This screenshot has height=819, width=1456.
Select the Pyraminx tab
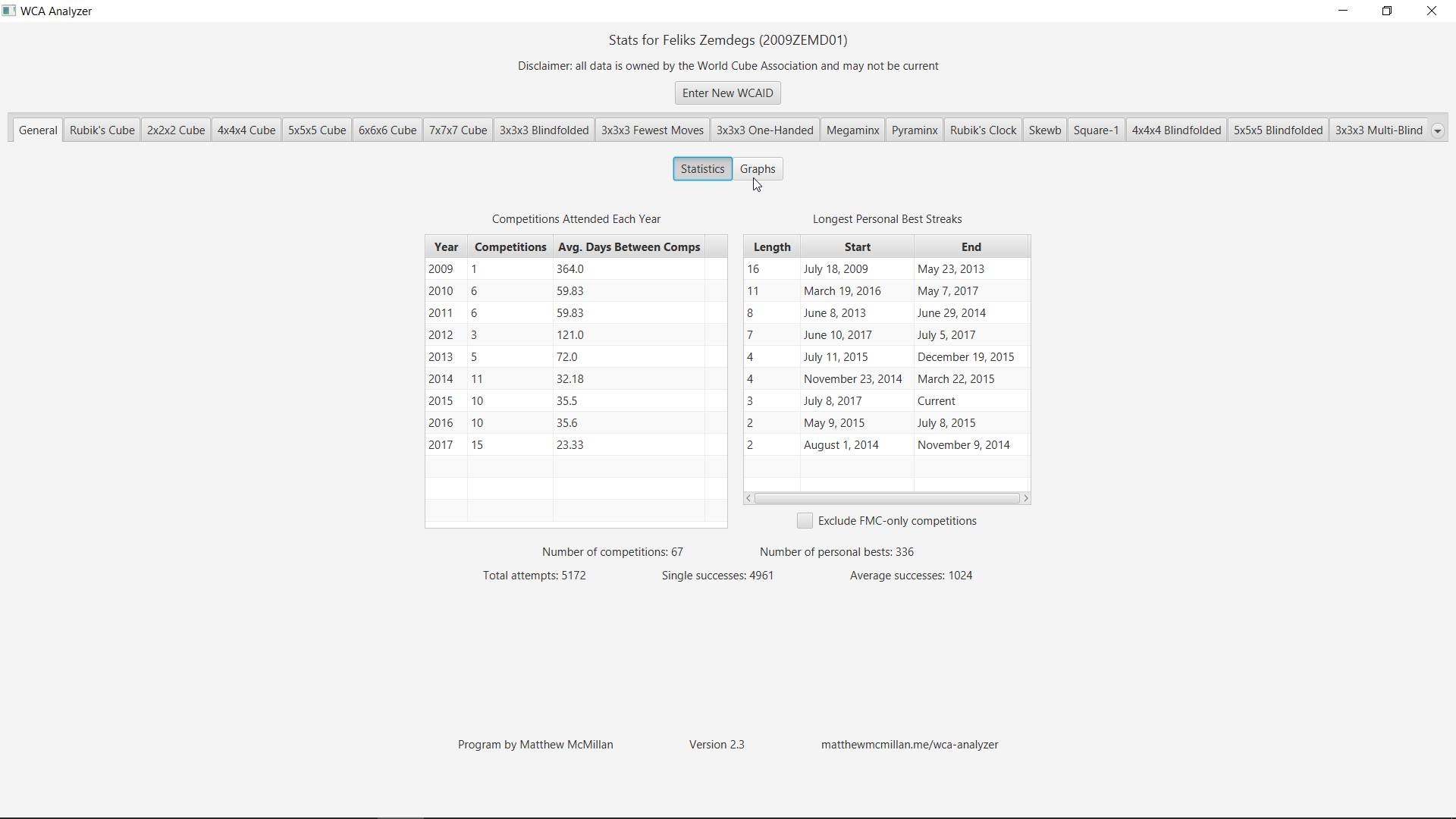(915, 130)
